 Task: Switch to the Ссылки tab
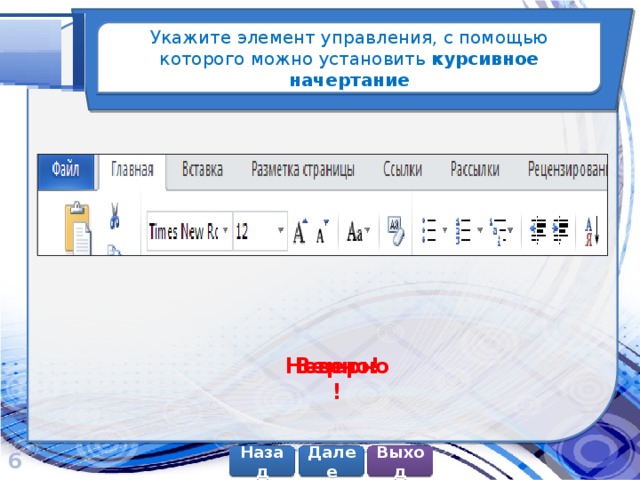(402, 169)
